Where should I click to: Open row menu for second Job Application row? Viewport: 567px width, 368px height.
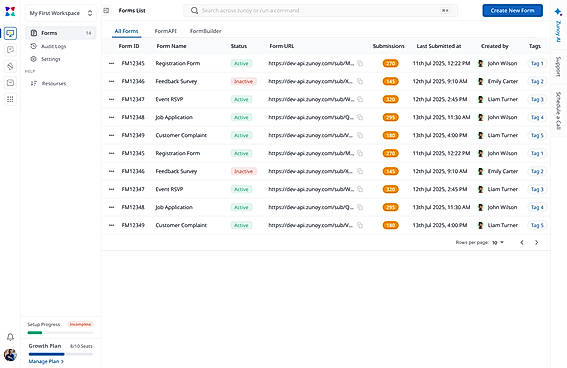click(111, 207)
